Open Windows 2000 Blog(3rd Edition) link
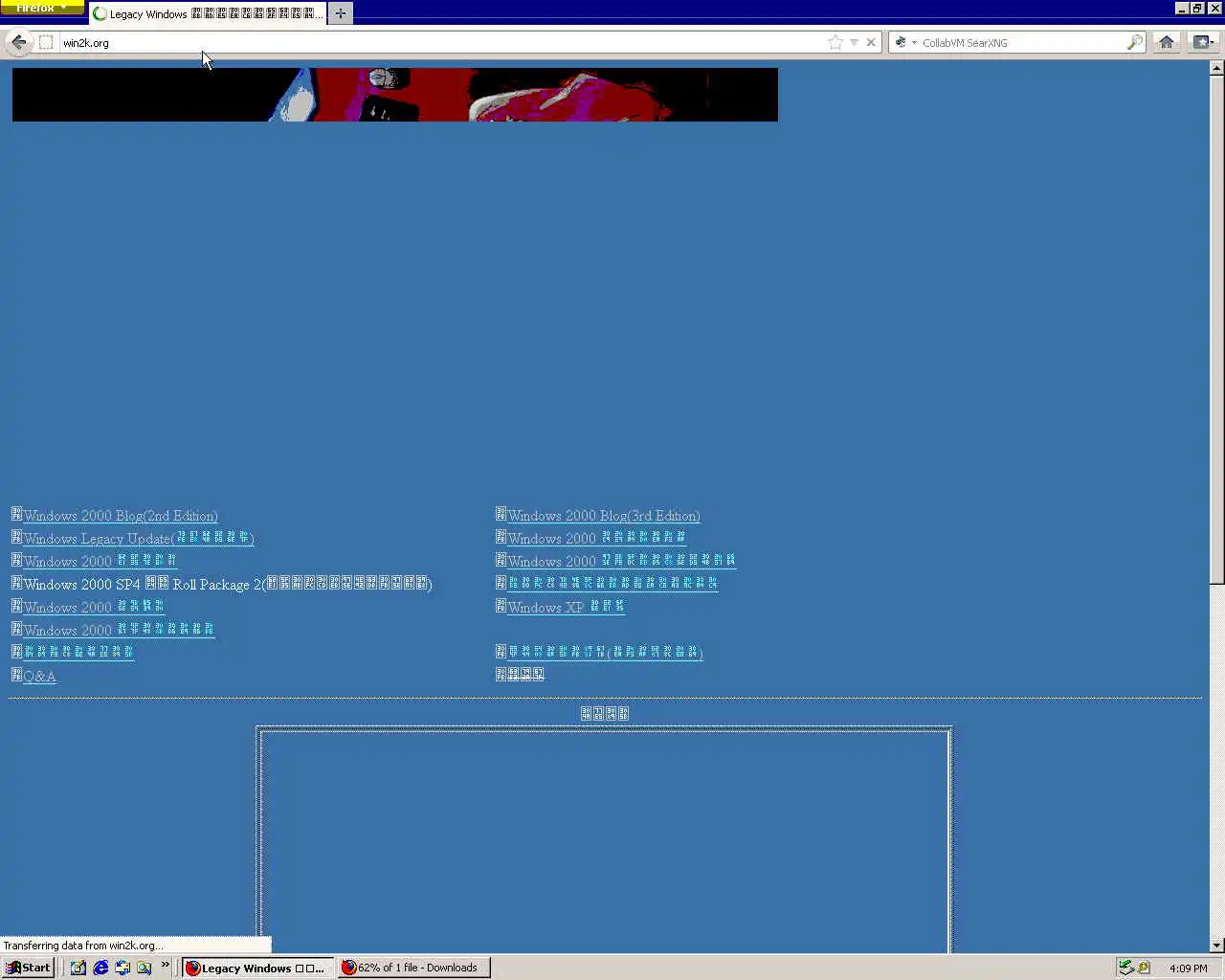 pos(604,516)
